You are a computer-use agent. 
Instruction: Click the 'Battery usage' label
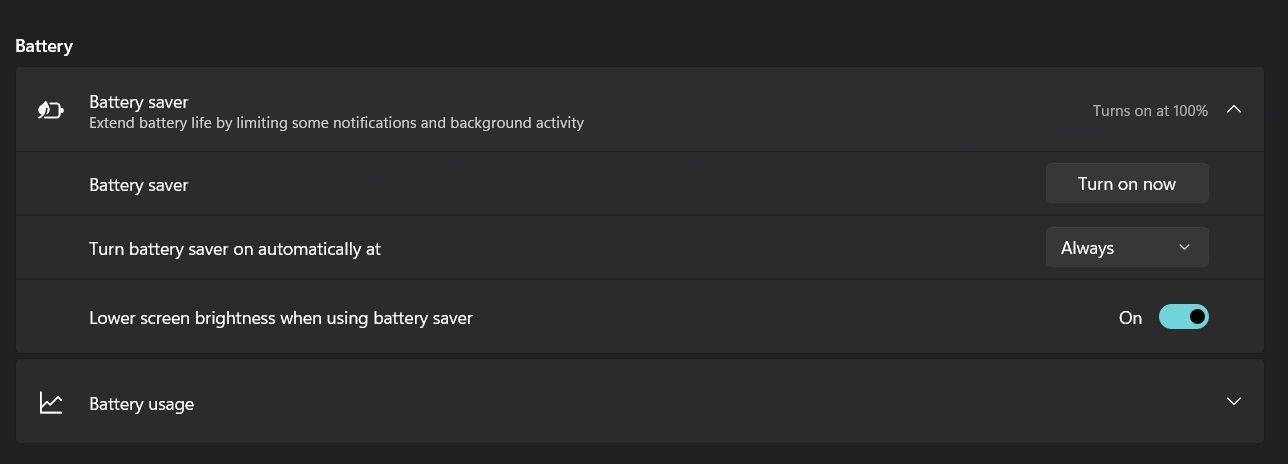click(141, 404)
